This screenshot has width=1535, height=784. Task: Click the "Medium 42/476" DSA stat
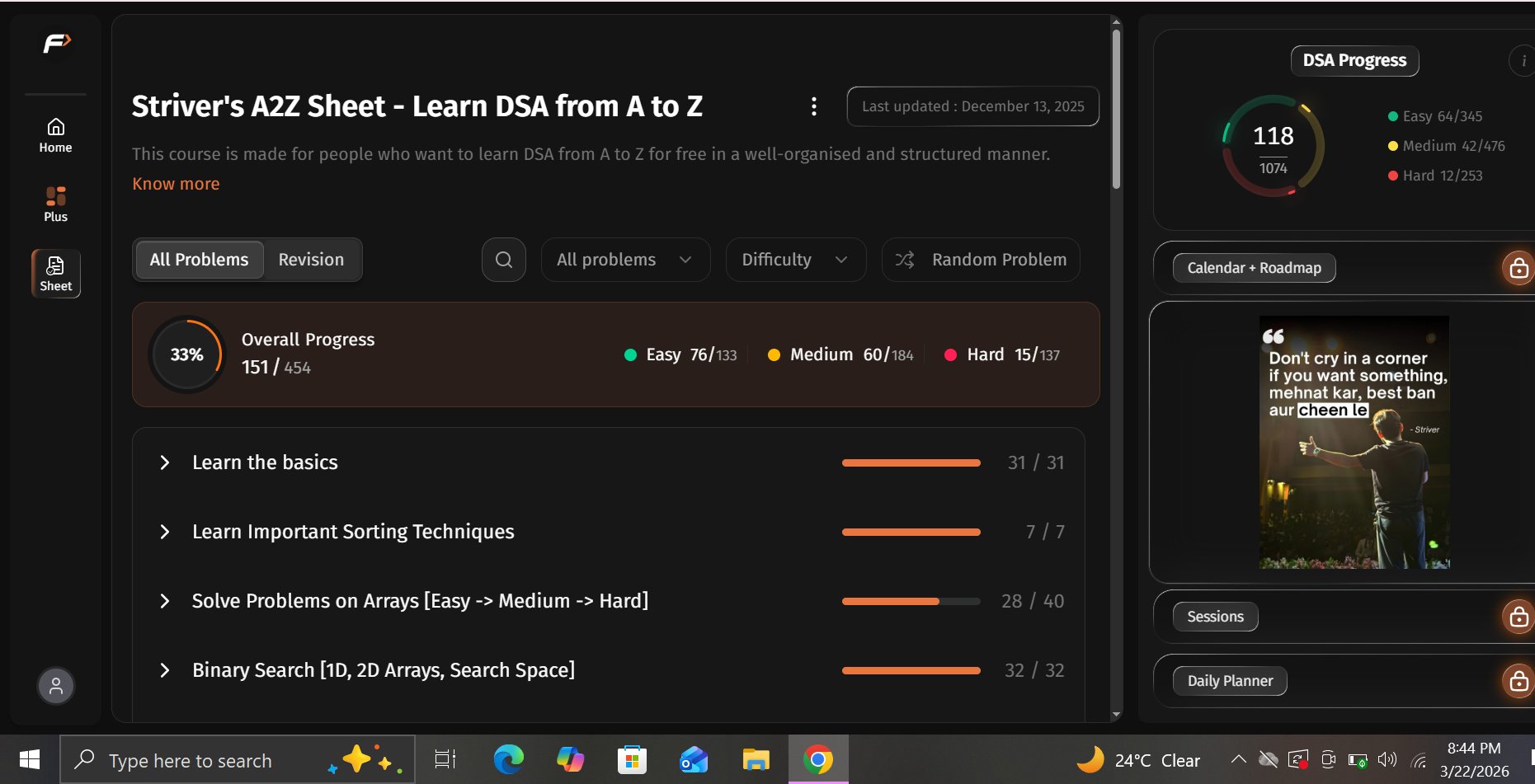click(x=1447, y=146)
